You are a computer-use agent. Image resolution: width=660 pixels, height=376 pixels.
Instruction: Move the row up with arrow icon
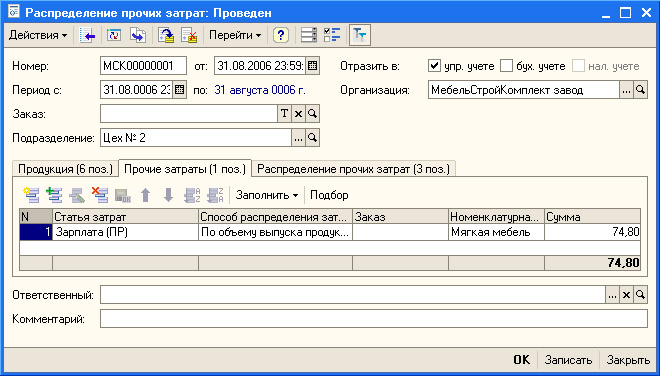(146, 195)
